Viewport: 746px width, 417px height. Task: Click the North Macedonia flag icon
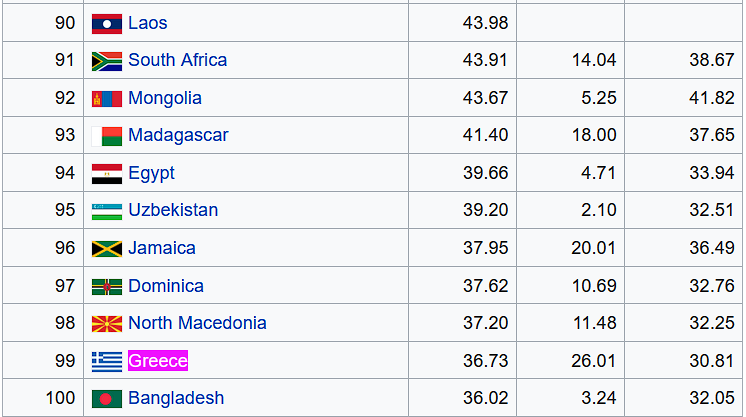tap(106, 323)
